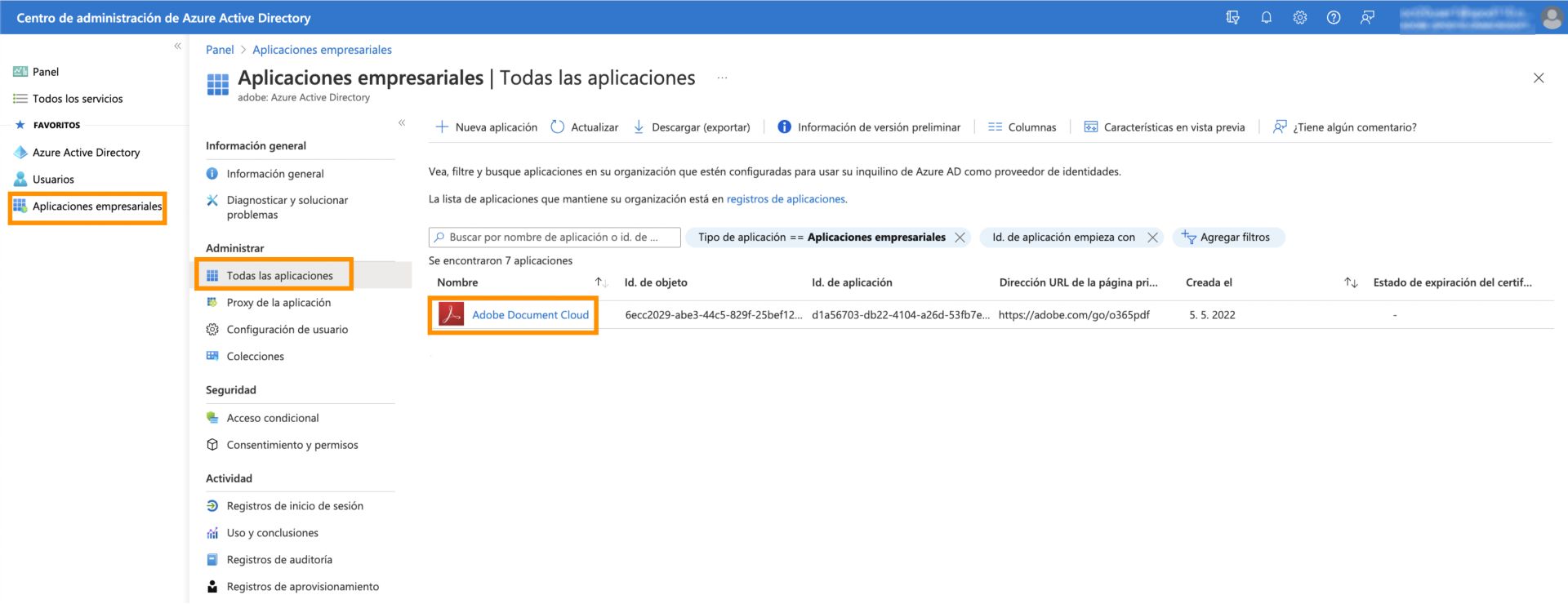
Task: Open the feedback icon in header
Action: [1367, 17]
